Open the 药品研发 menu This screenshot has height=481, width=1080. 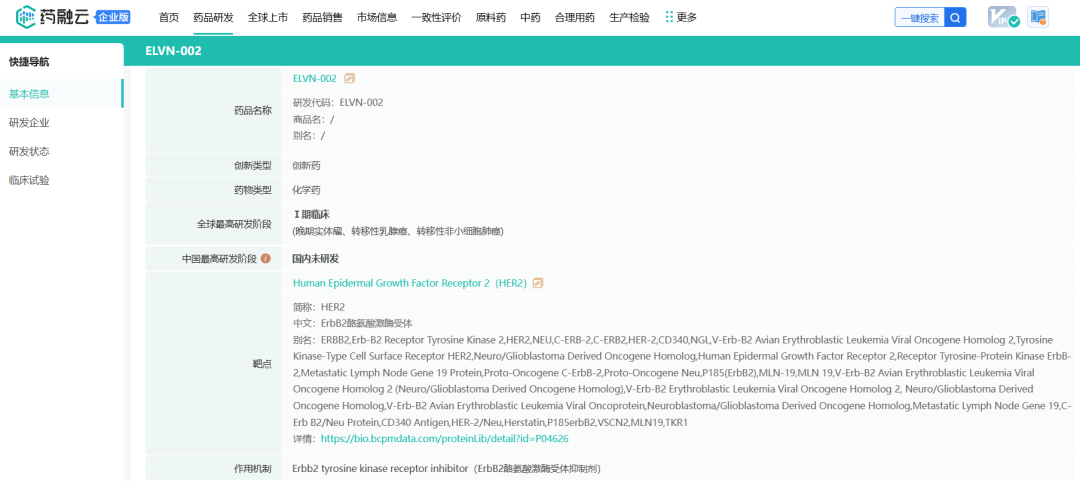point(213,18)
